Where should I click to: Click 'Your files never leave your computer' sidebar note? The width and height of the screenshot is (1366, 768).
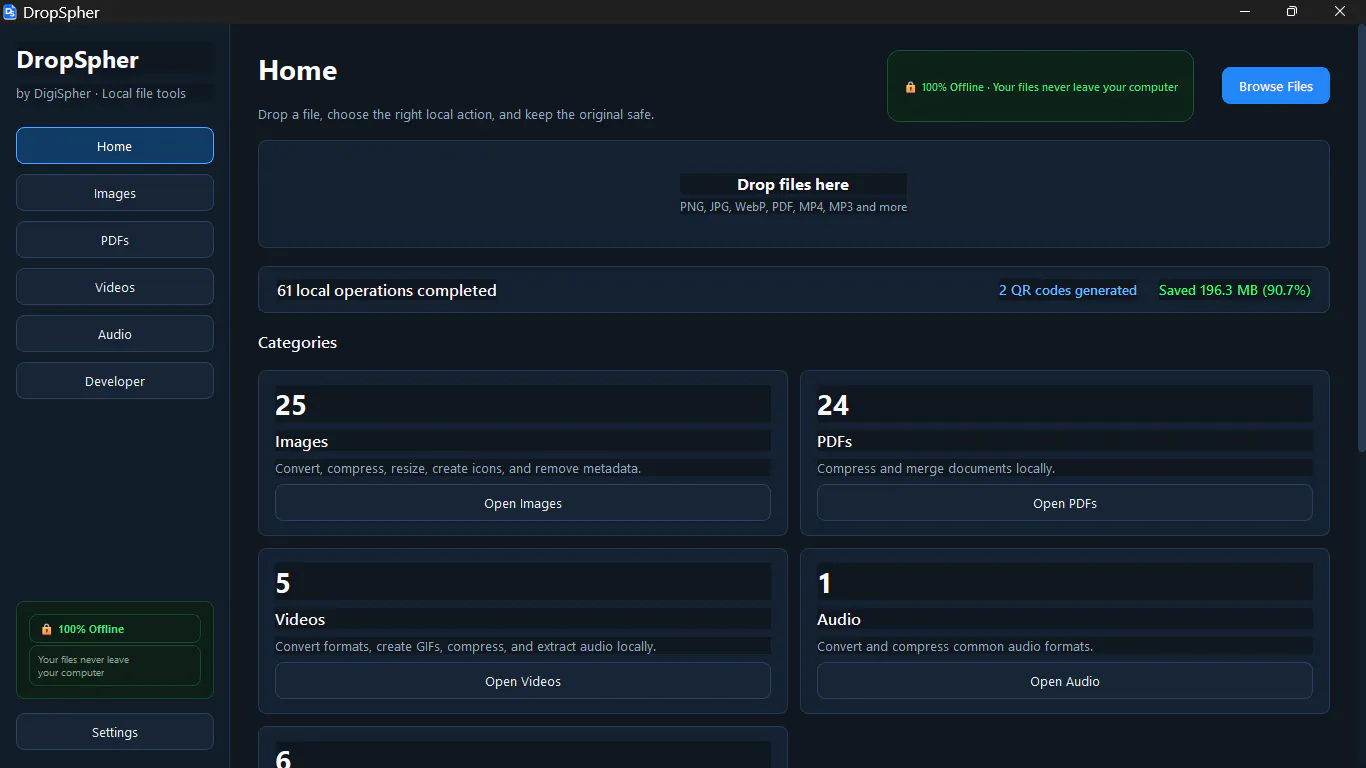pos(115,666)
